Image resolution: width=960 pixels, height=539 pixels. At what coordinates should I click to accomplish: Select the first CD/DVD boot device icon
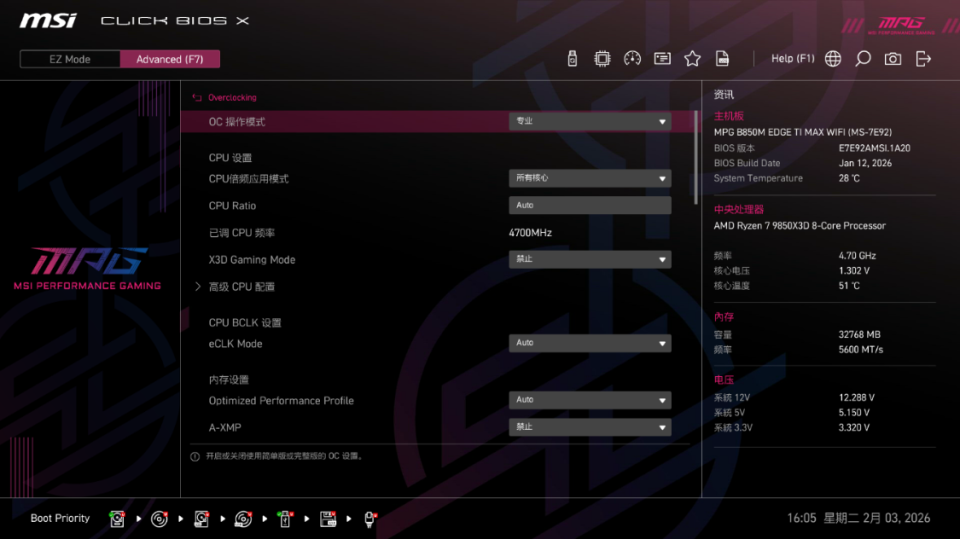pos(159,519)
